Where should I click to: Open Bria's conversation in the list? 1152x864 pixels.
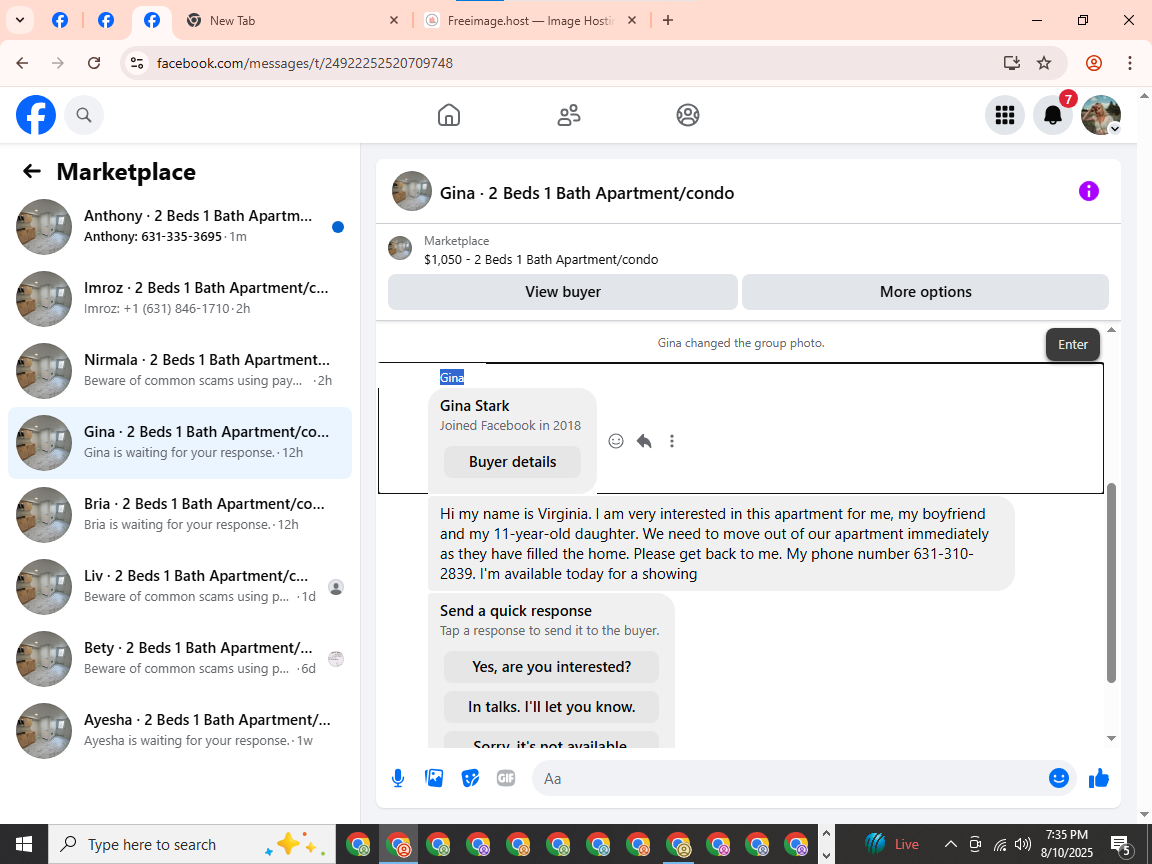tap(180, 515)
